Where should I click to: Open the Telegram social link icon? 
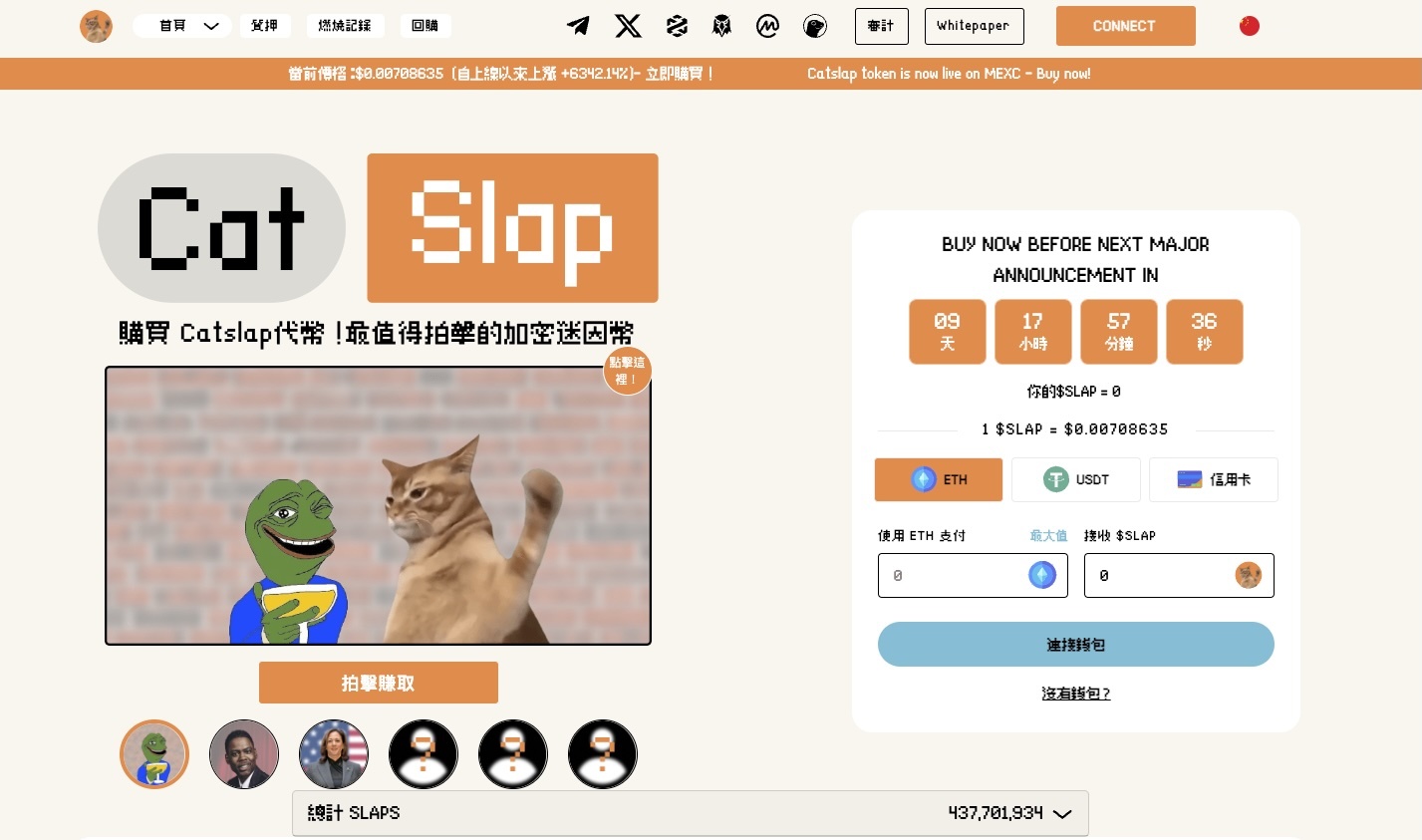[578, 26]
